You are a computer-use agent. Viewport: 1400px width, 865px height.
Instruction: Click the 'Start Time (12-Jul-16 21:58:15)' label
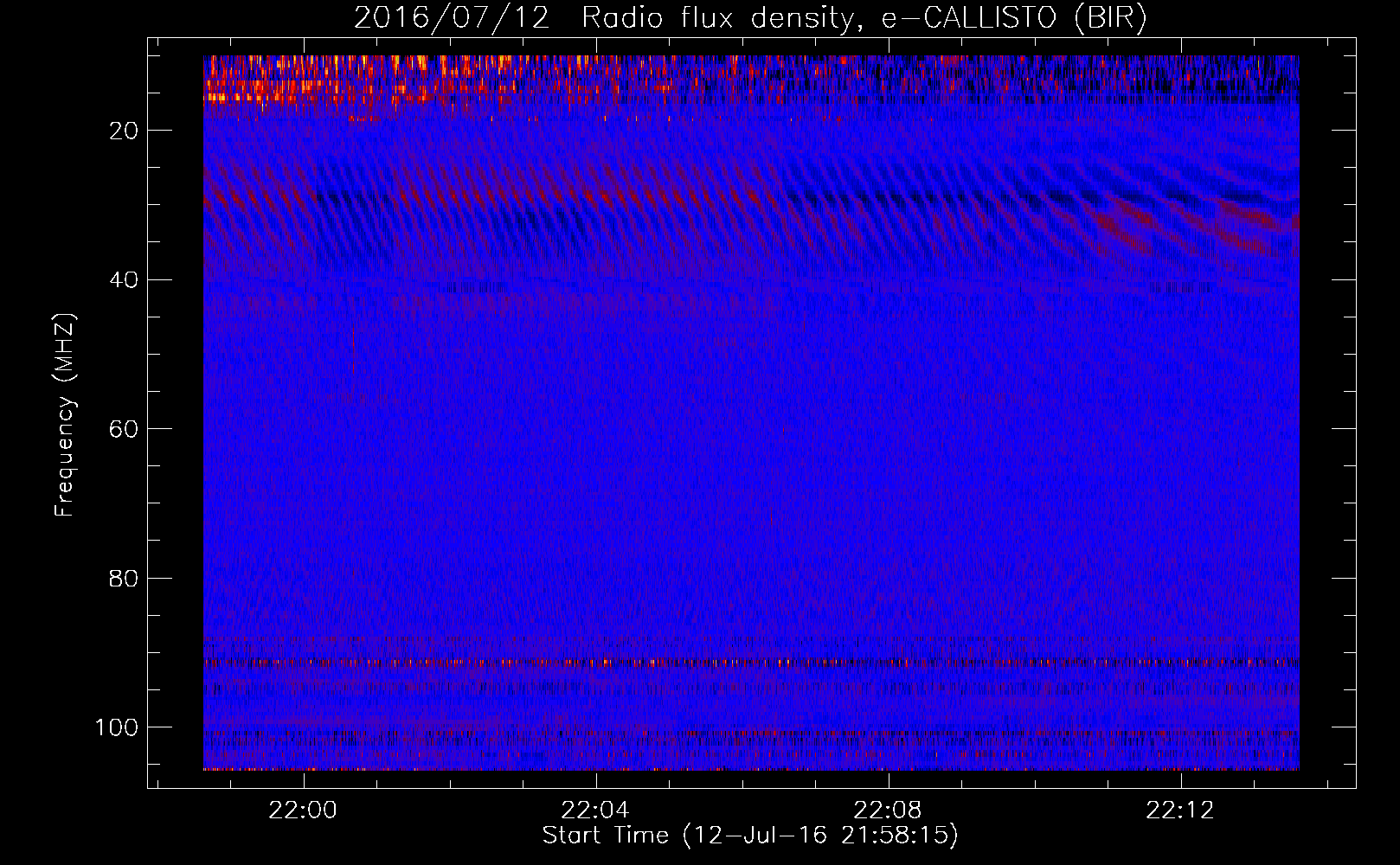[x=750, y=836]
